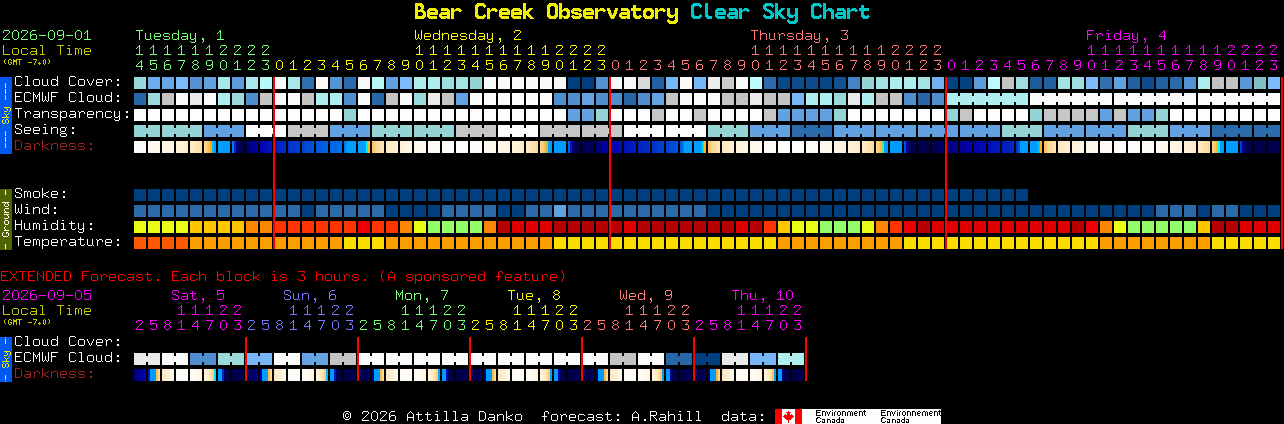Image resolution: width=1284 pixels, height=424 pixels.
Task: Click the first orange Temperature block
Action: pos(140,243)
